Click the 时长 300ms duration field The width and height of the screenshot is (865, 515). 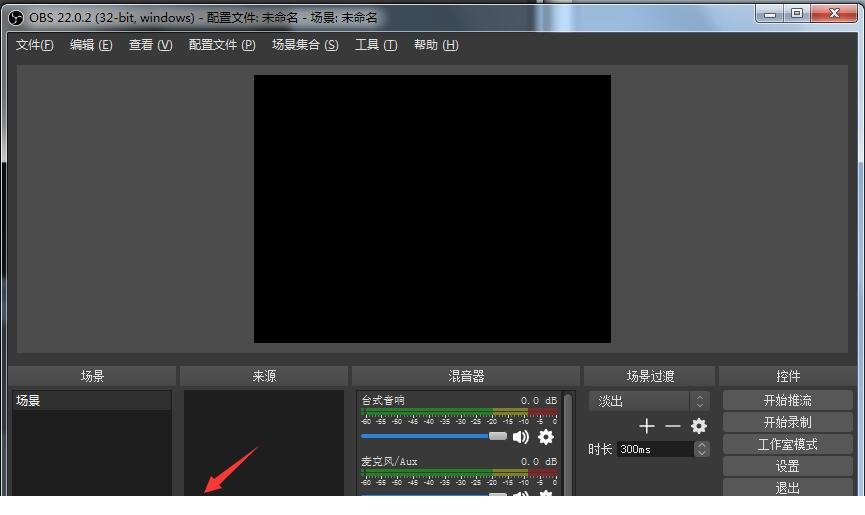pos(655,449)
